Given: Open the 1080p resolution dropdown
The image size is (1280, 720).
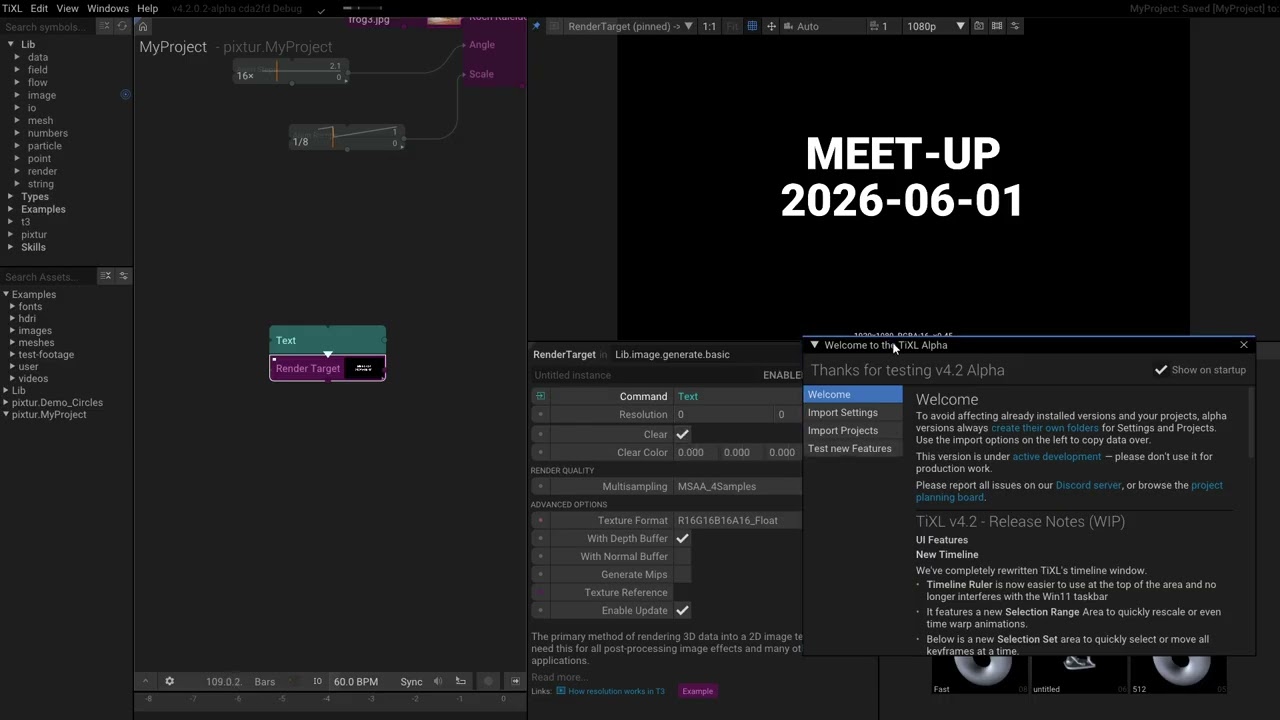Looking at the screenshot, I should [x=936, y=26].
